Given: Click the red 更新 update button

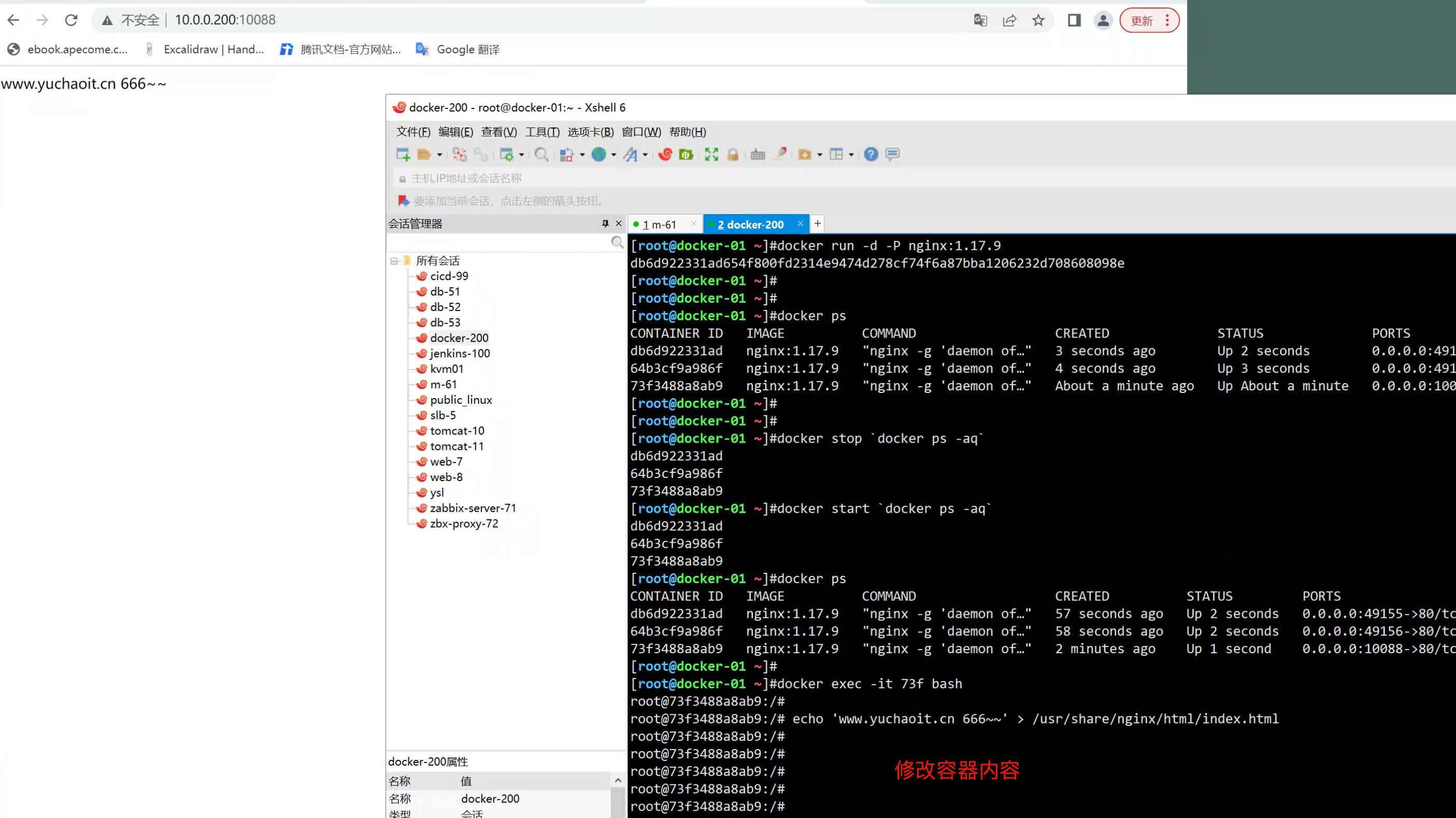Looking at the screenshot, I should (x=1141, y=21).
